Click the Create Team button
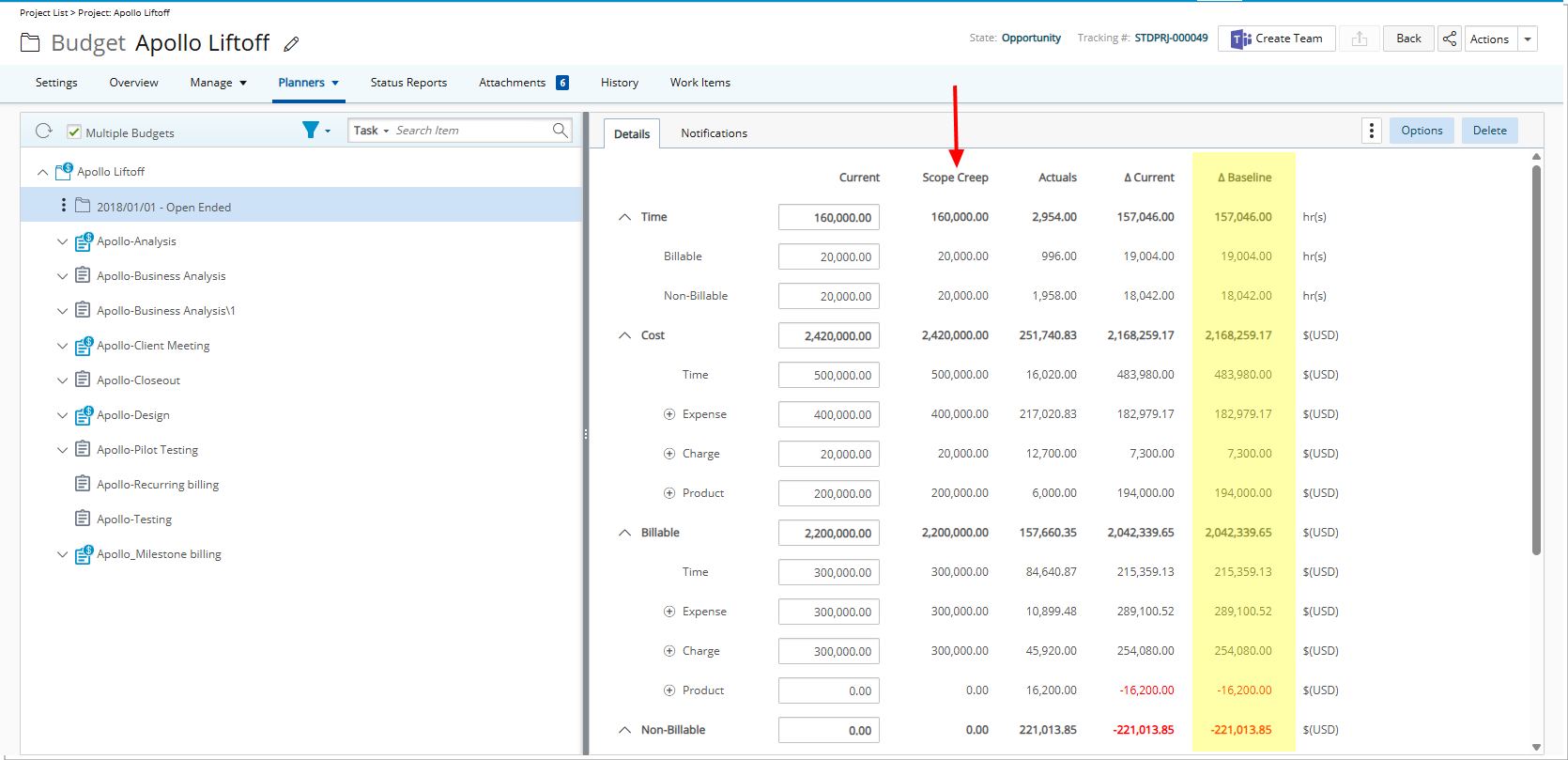 1277,39
